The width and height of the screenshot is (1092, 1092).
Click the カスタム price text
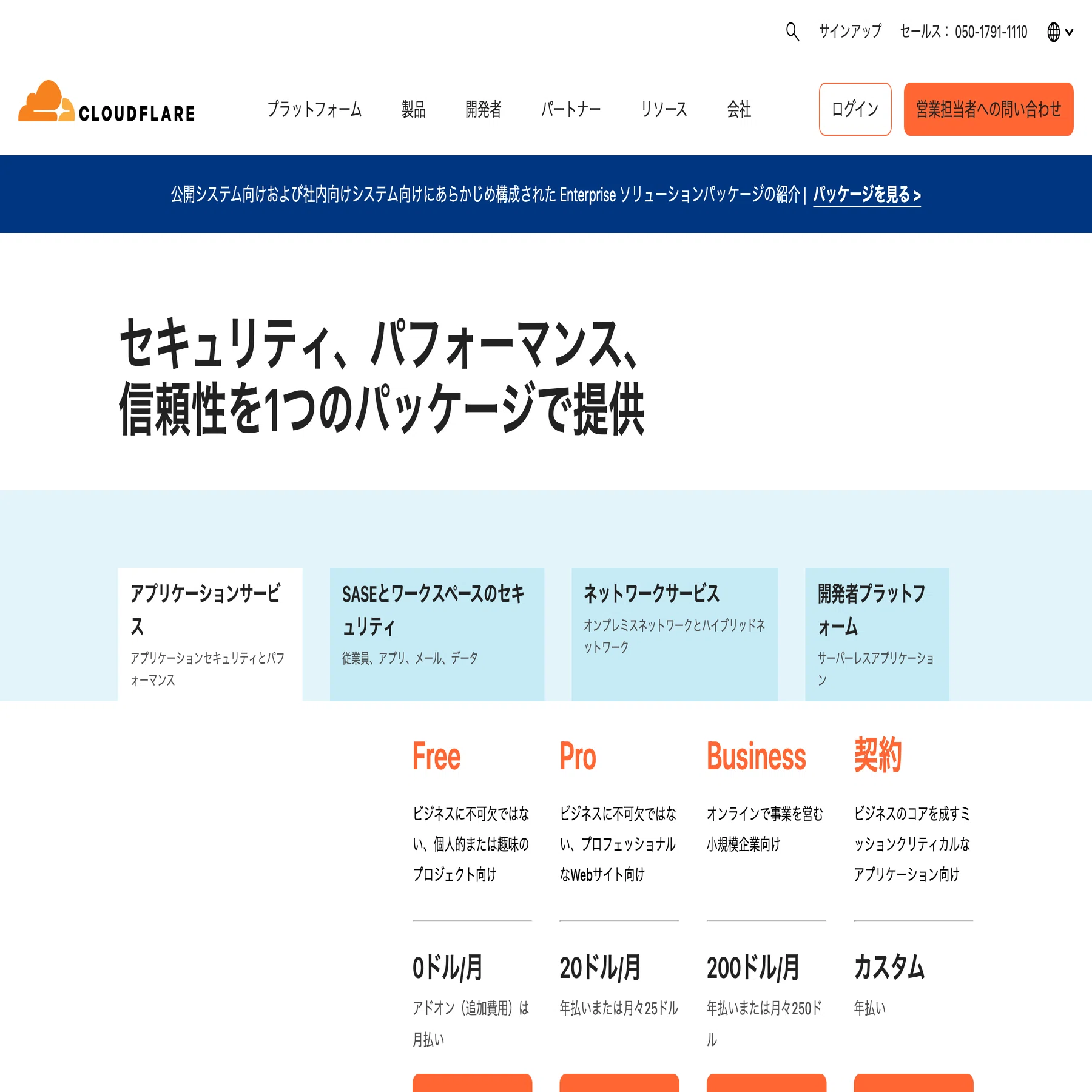pyautogui.click(x=889, y=967)
